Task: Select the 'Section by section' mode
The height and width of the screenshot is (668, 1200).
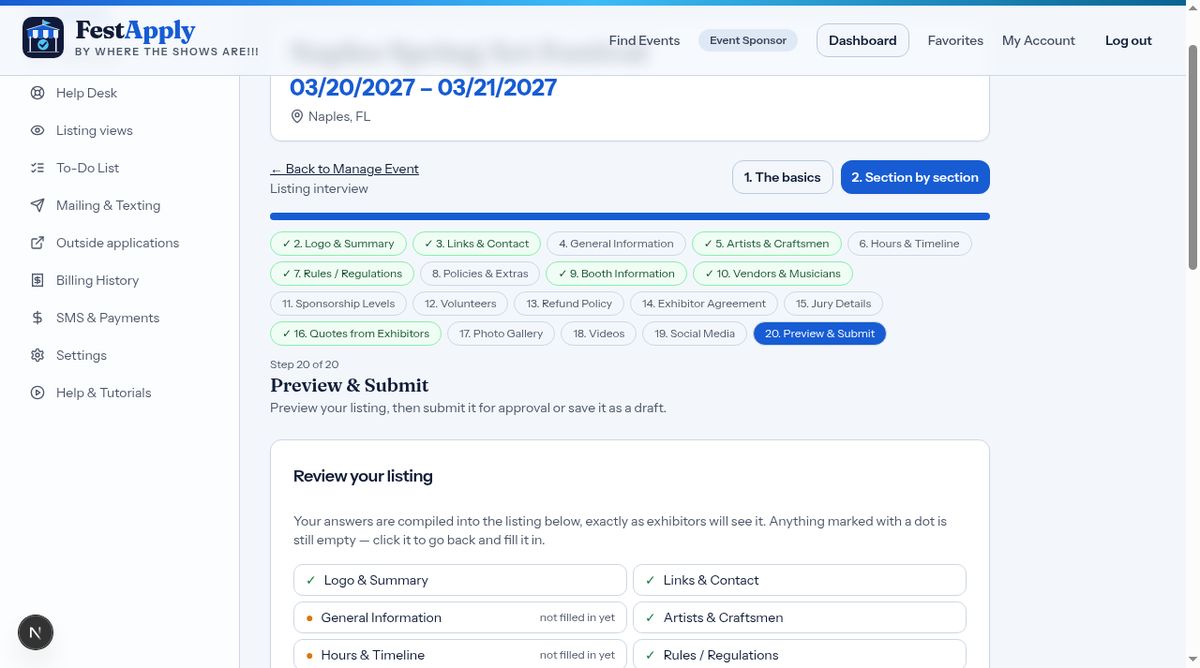Action: [915, 177]
